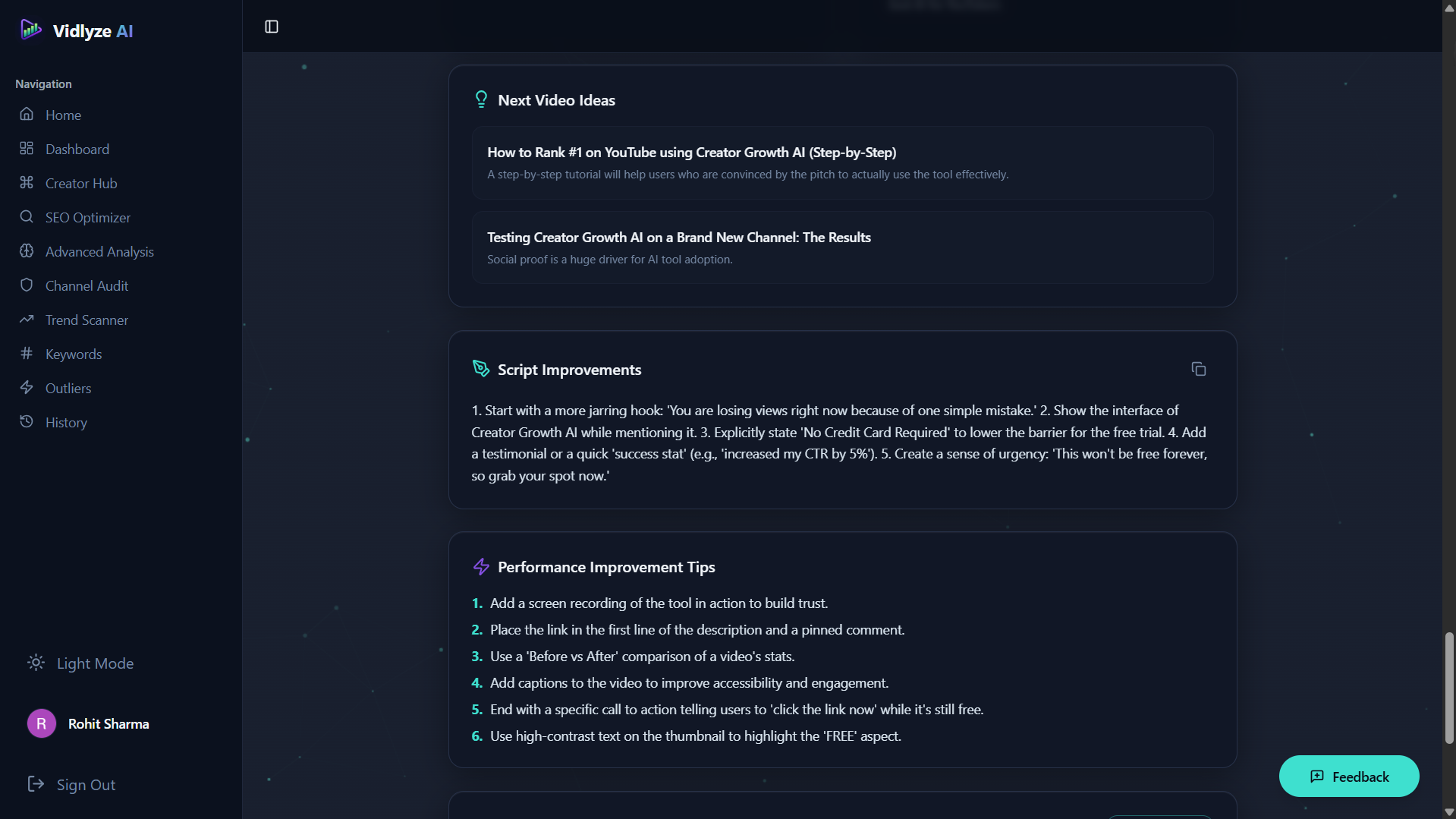1456x819 pixels.
Task: Click the SEO Optimizer magnifier icon
Action: 27,217
